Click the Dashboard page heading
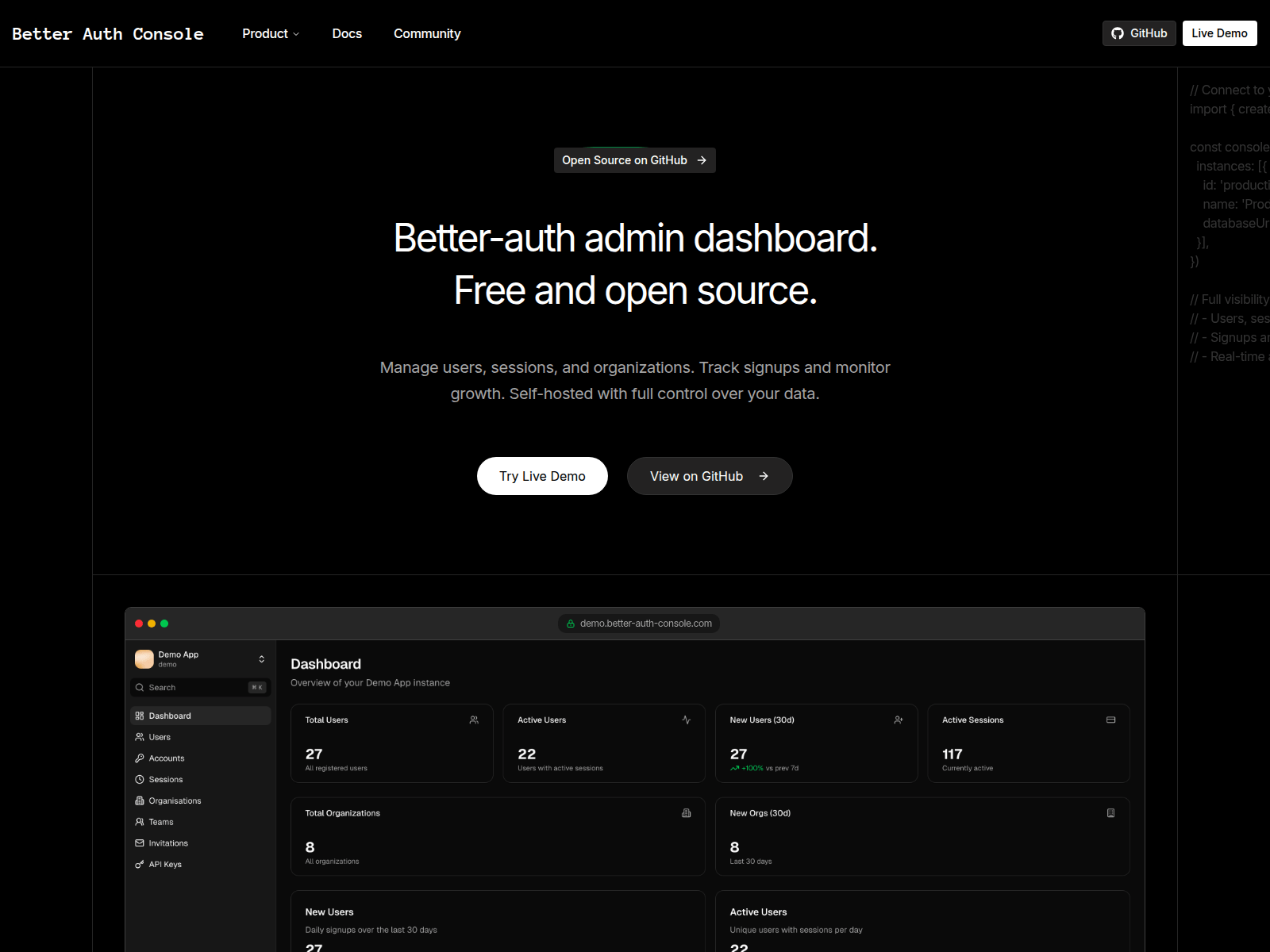1270x952 pixels. [x=325, y=664]
